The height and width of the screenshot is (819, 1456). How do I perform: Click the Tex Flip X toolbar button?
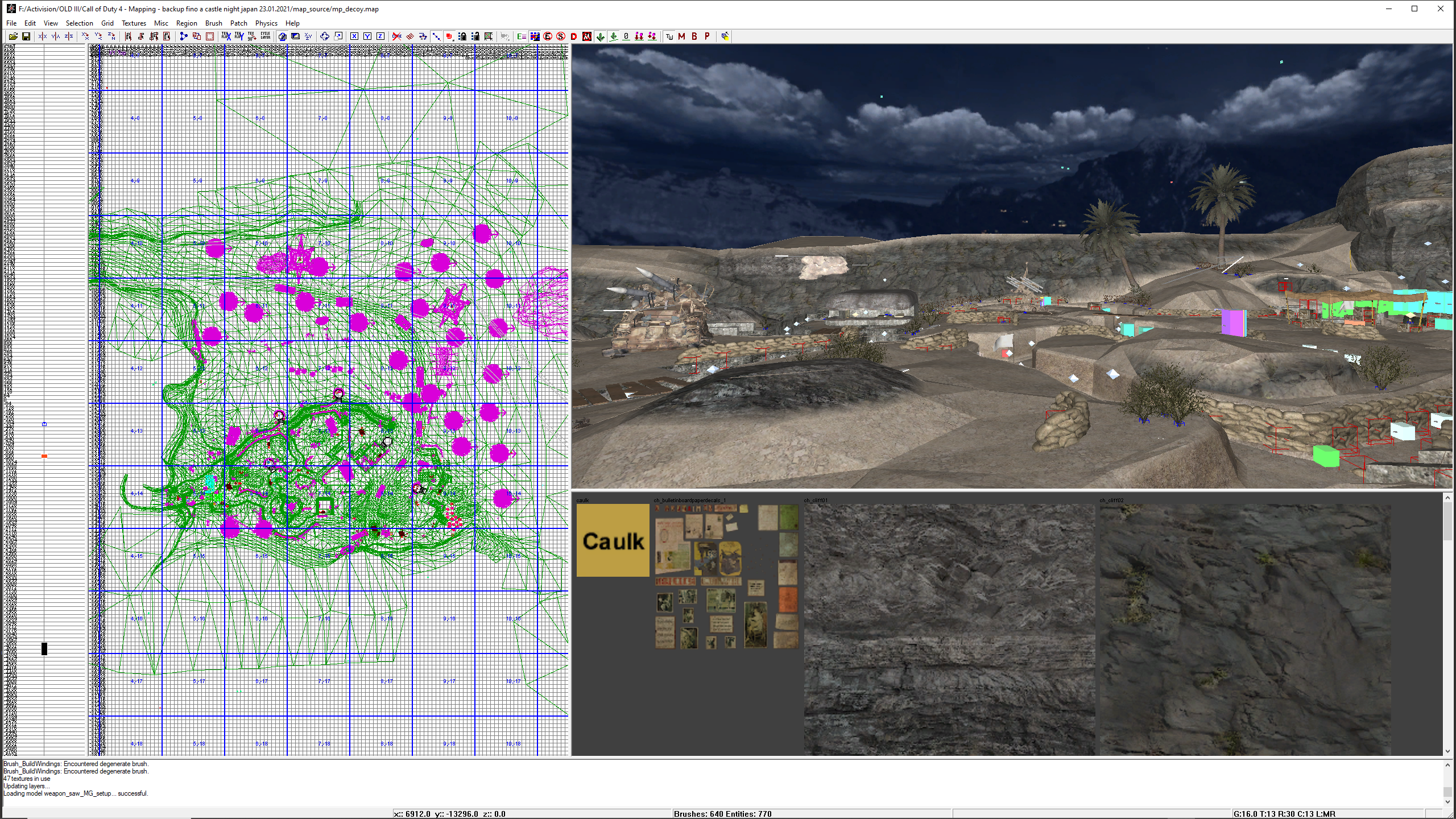226,36
